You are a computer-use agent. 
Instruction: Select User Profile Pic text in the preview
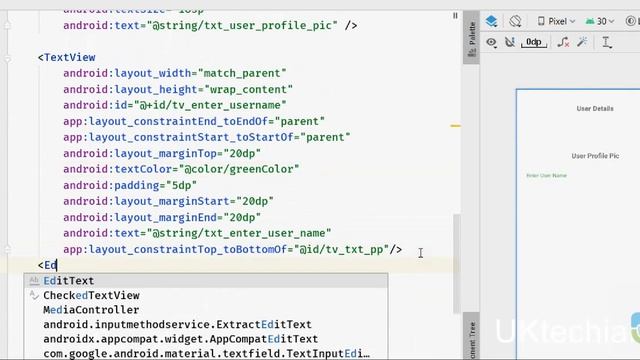pyautogui.click(x=595, y=156)
